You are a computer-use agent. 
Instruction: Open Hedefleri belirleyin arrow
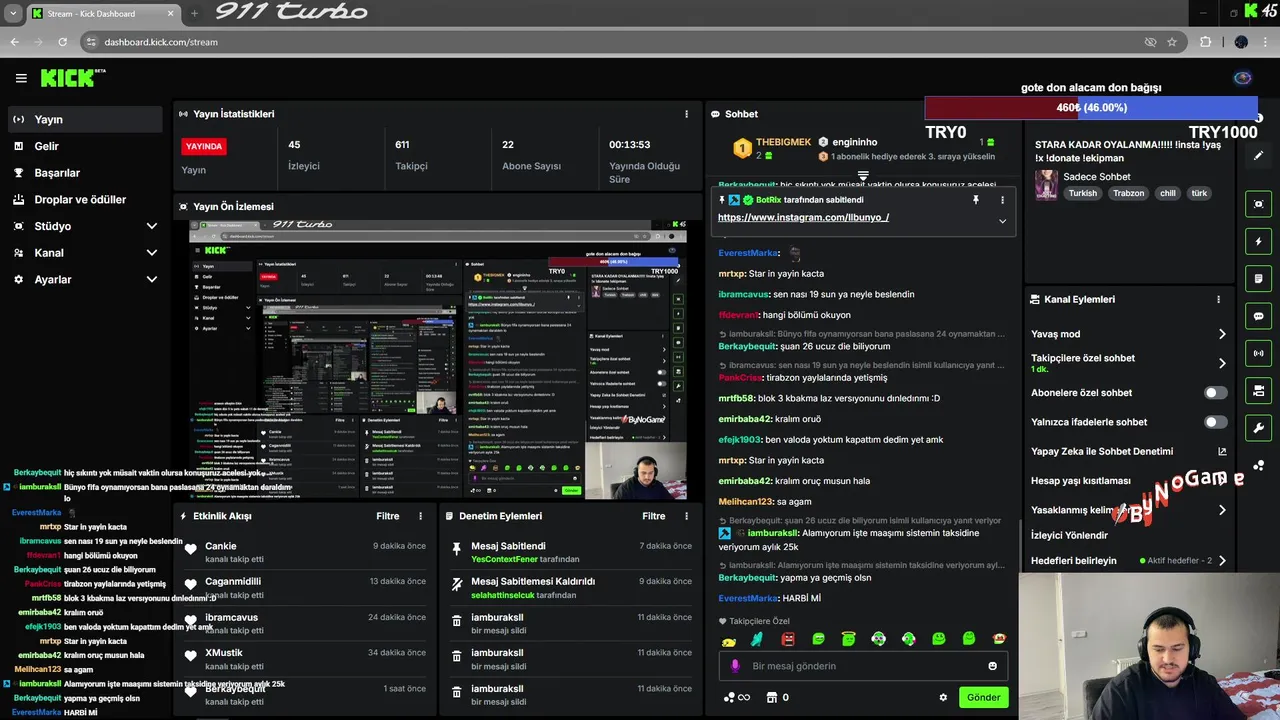(x=1222, y=561)
